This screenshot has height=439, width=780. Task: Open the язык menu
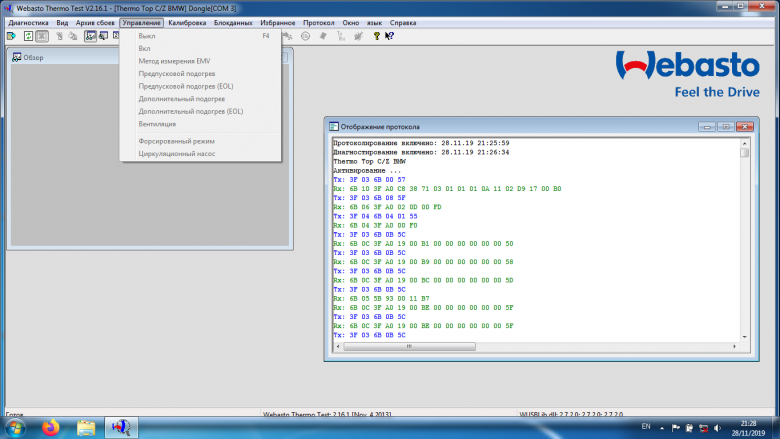pos(374,23)
